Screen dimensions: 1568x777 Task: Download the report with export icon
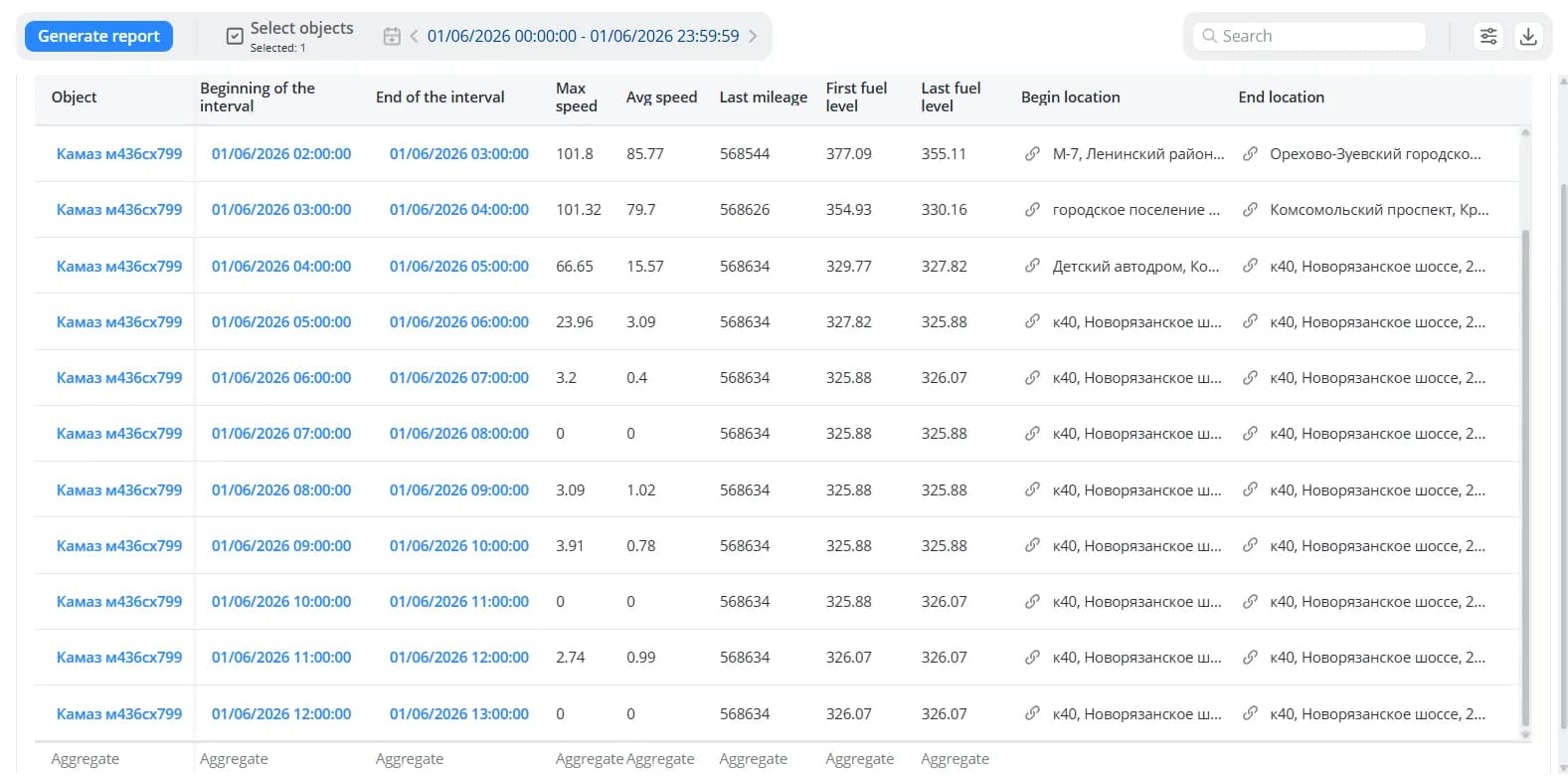click(1528, 37)
